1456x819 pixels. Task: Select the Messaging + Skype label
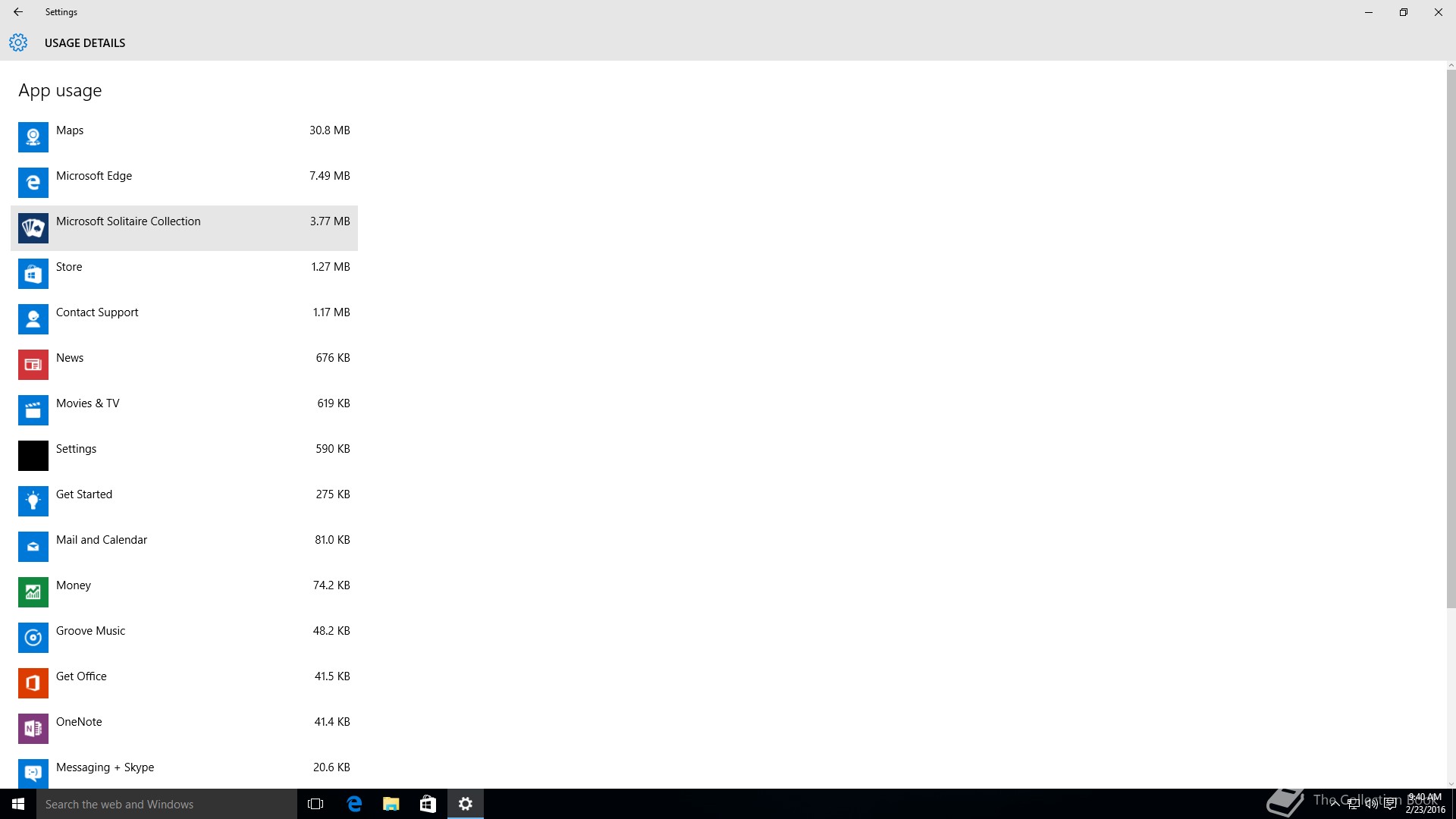pyautogui.click(x=105, y=767)
